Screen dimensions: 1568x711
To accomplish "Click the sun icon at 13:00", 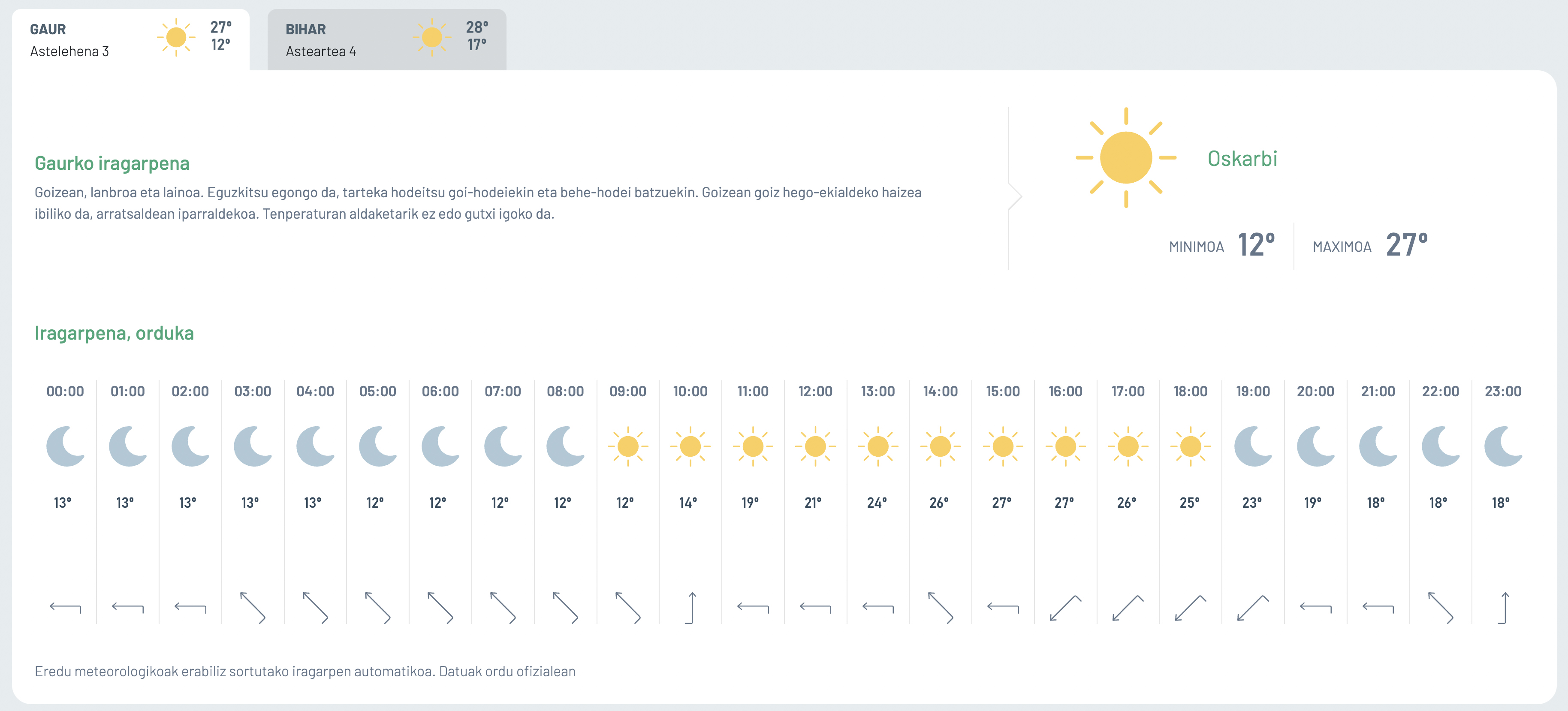I will point(878,446).
